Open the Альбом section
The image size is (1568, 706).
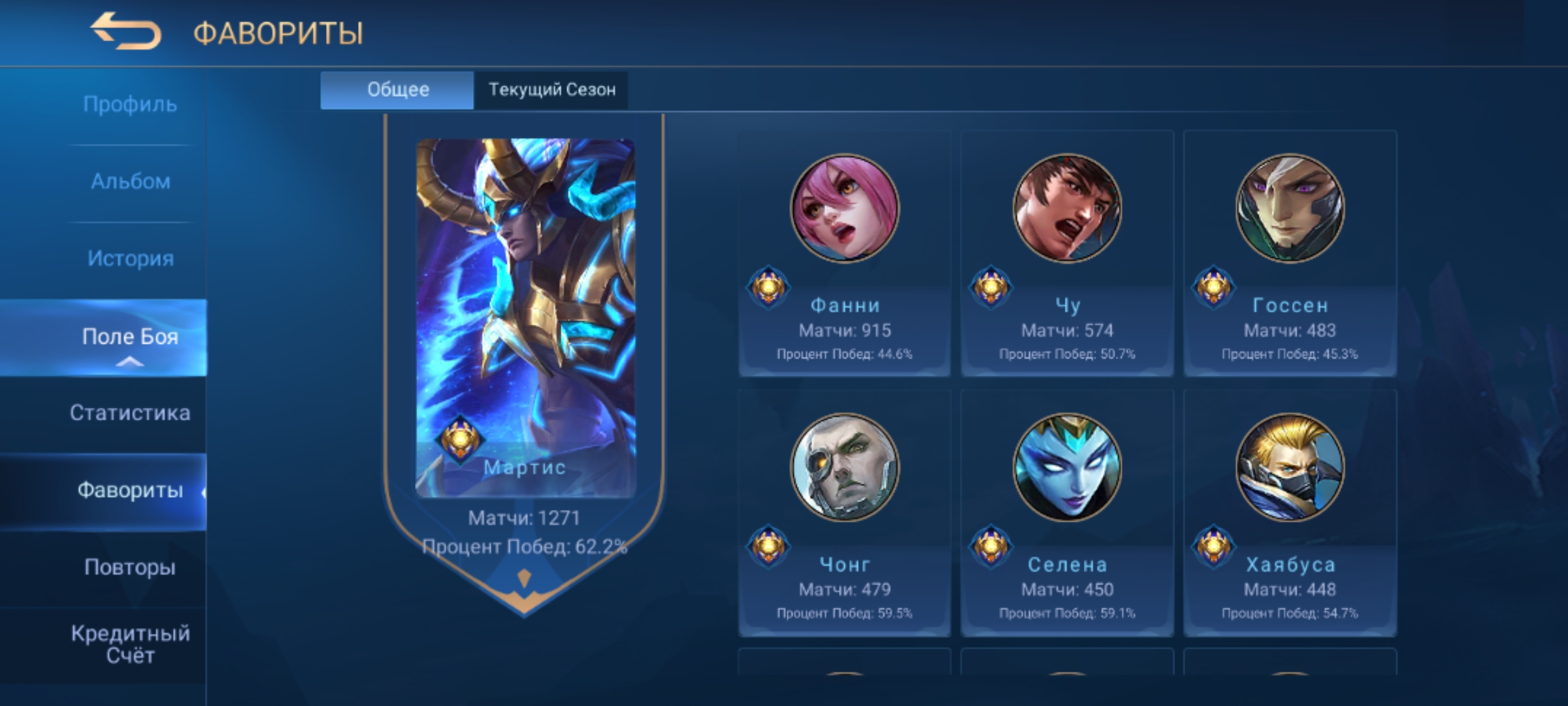pos(130,182)
